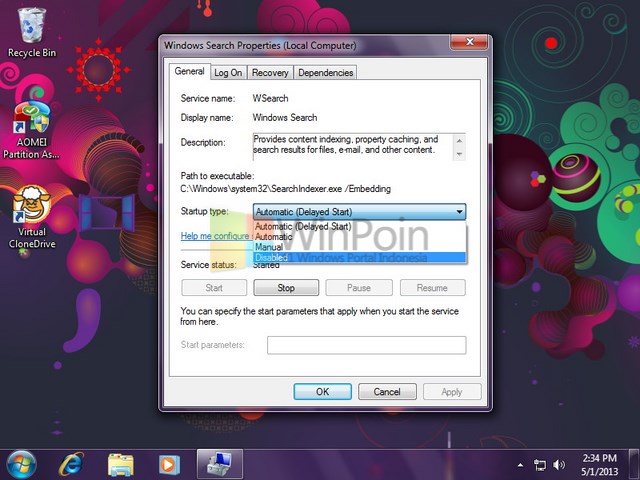Open Help me configure link

[215, 236]
